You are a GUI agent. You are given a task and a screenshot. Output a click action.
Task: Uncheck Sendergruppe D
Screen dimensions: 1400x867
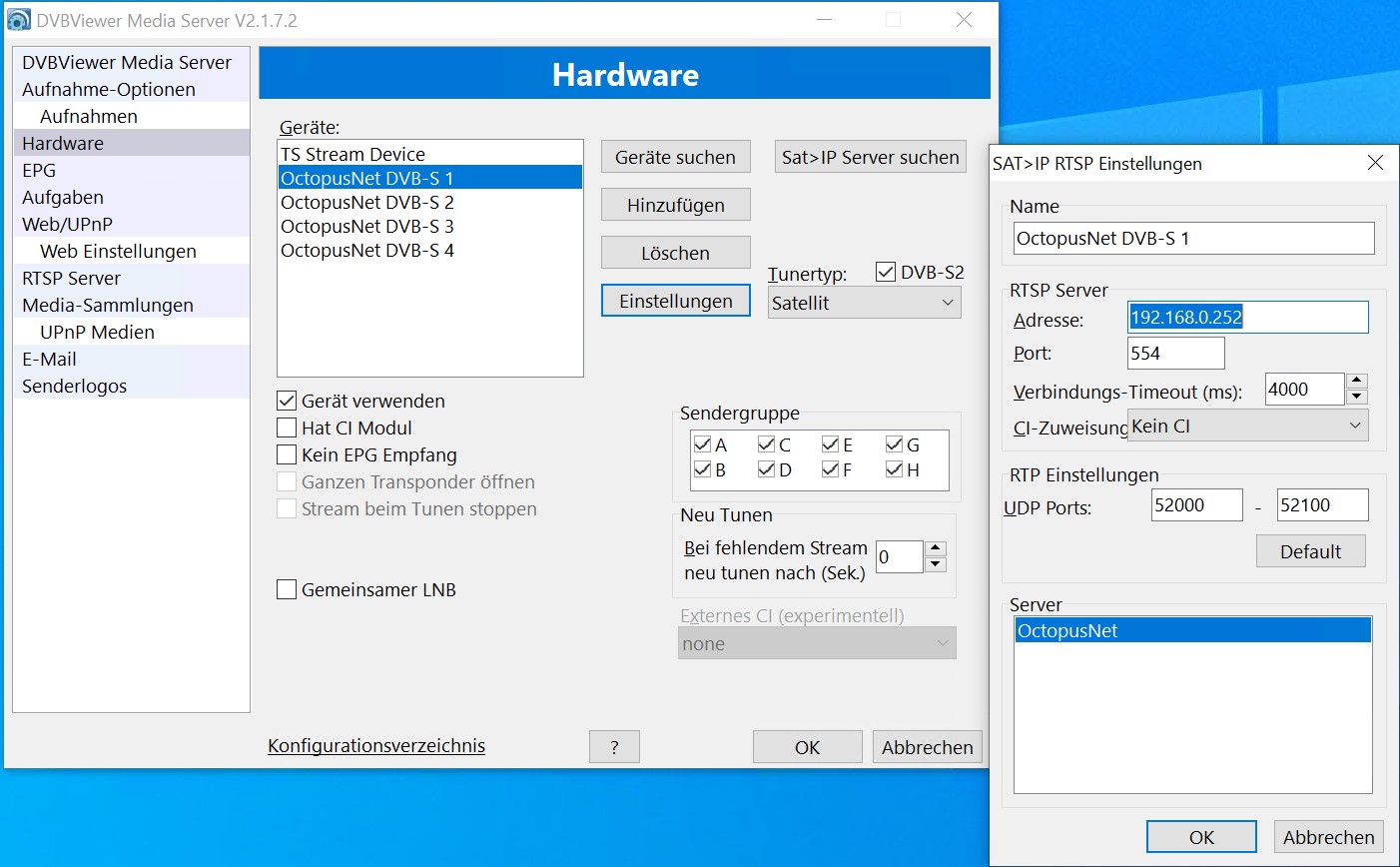click(767, 469)
